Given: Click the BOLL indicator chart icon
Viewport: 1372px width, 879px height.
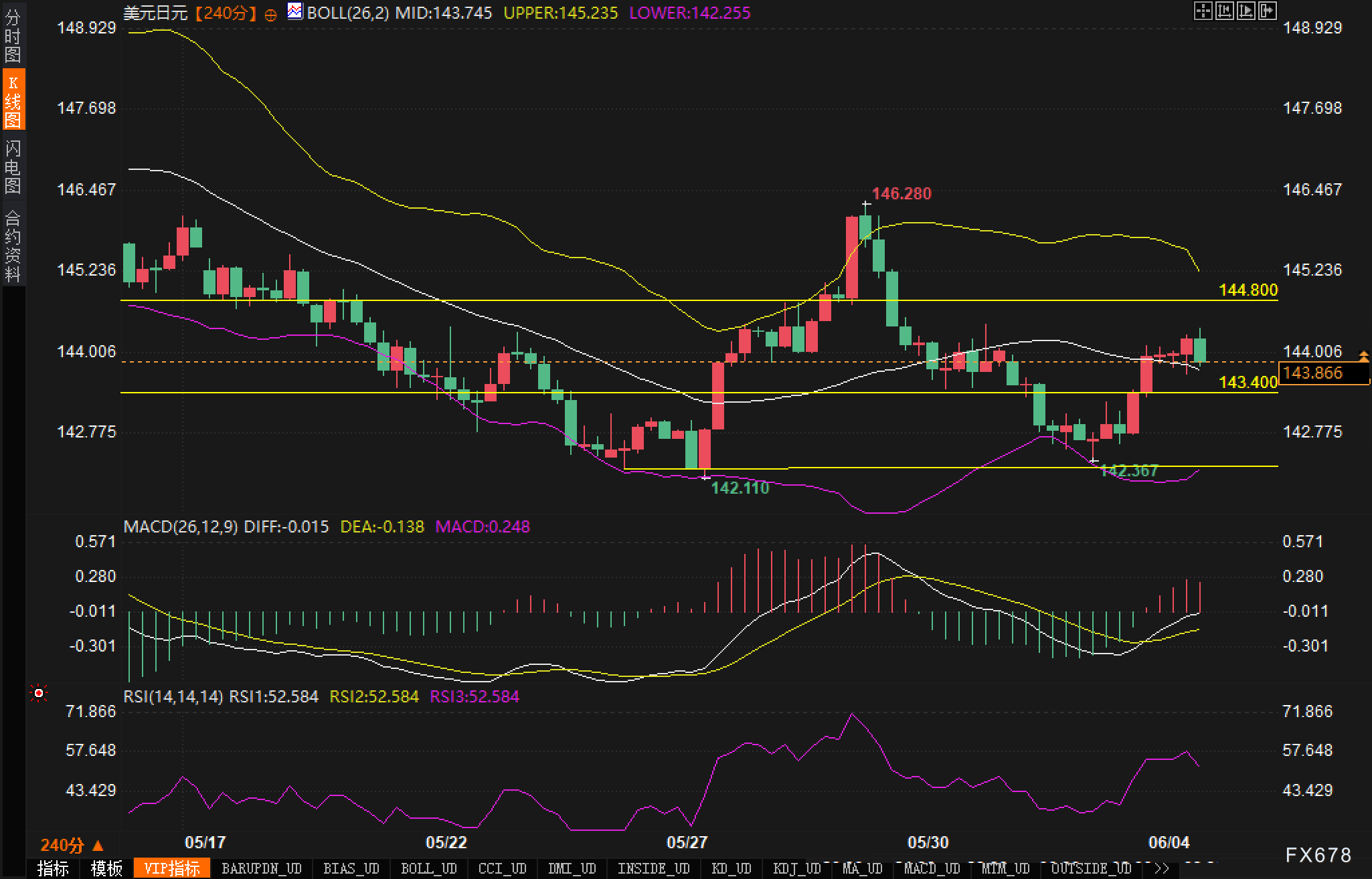Looking at the screenshot, I should tap(294, 11).
